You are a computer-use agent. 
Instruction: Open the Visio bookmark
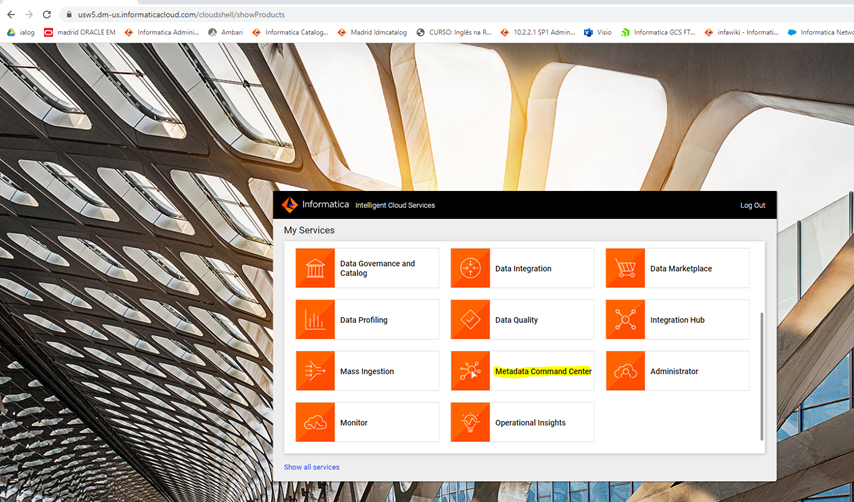597,32
